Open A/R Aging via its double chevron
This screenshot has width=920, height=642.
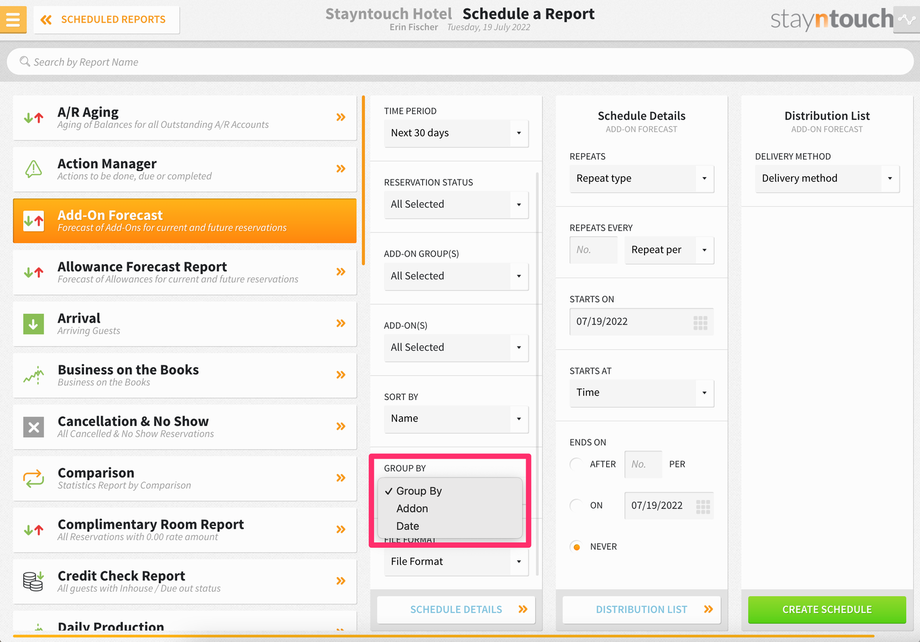341,117
